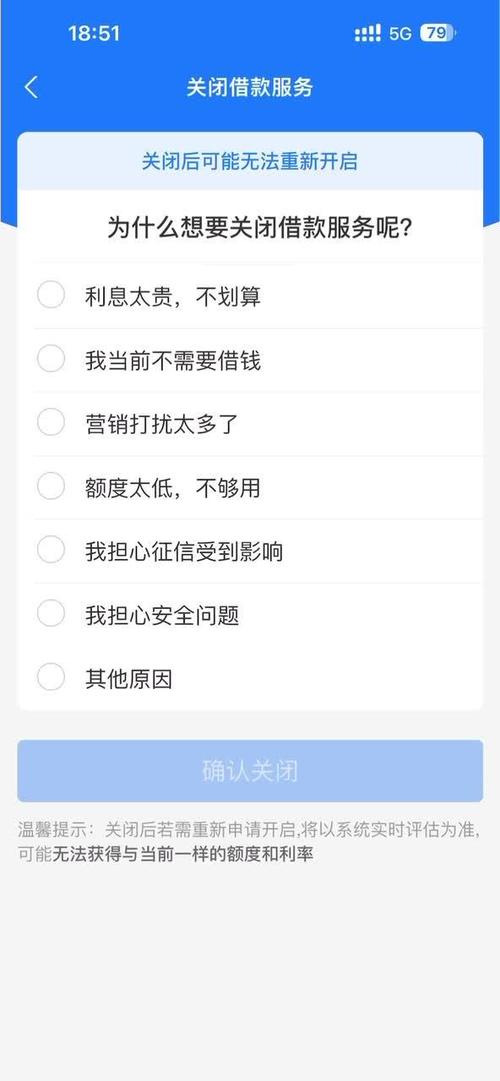Tap the 确认关闭 button

250,771
